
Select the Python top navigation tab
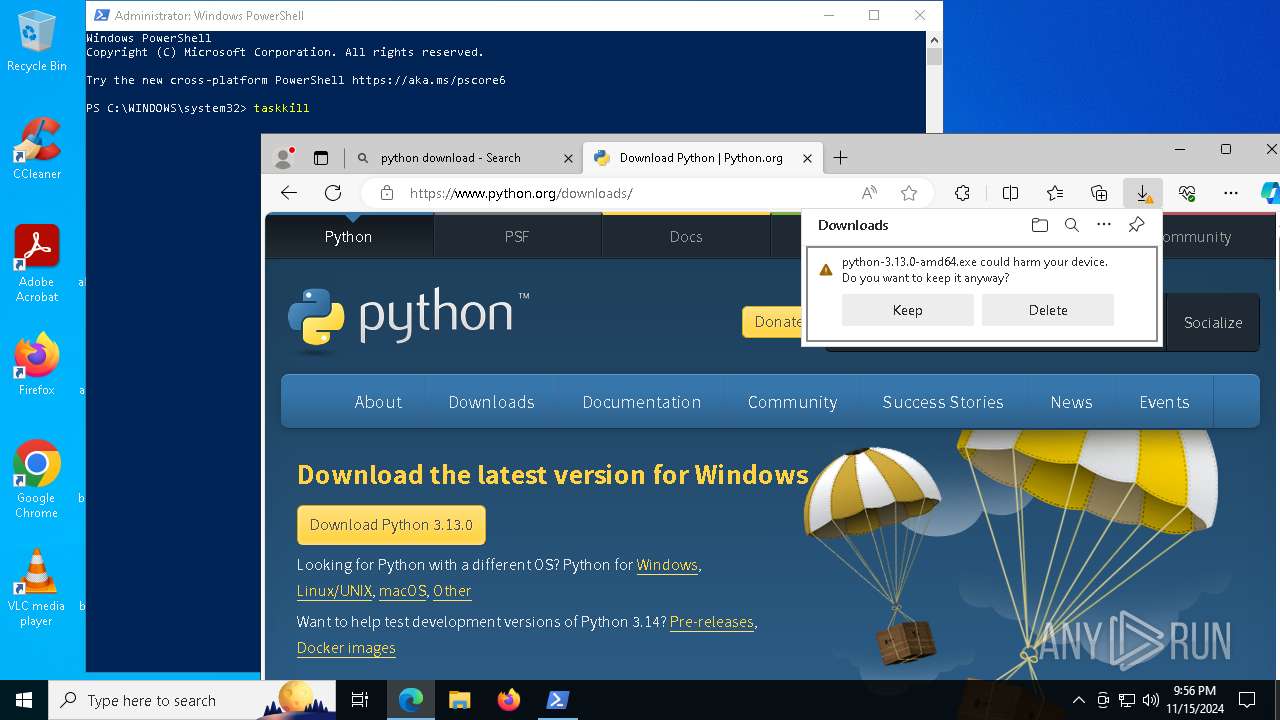[348, 237]
